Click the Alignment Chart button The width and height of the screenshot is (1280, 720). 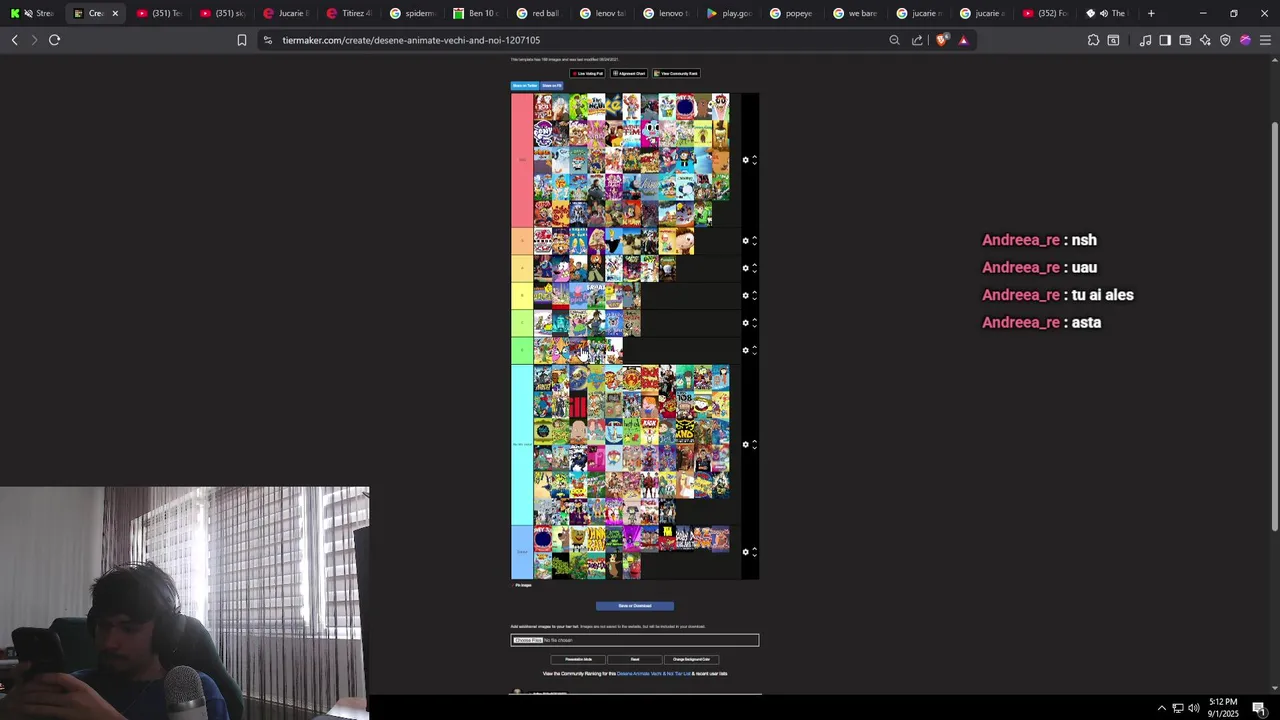pyautogui.click(x=630, y=73)
